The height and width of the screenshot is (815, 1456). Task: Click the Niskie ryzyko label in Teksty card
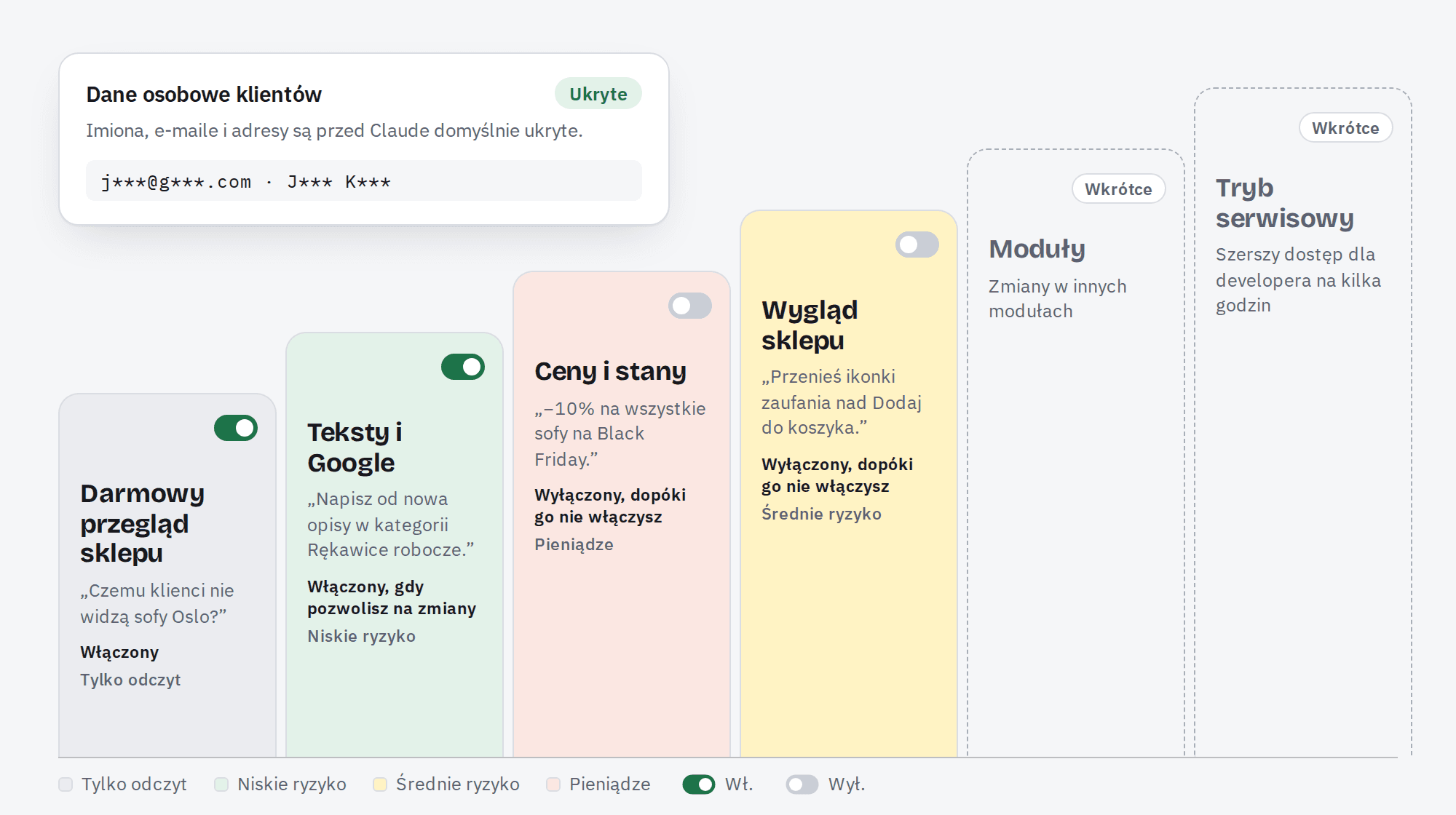pyautogui.click(x=361, y=636)
